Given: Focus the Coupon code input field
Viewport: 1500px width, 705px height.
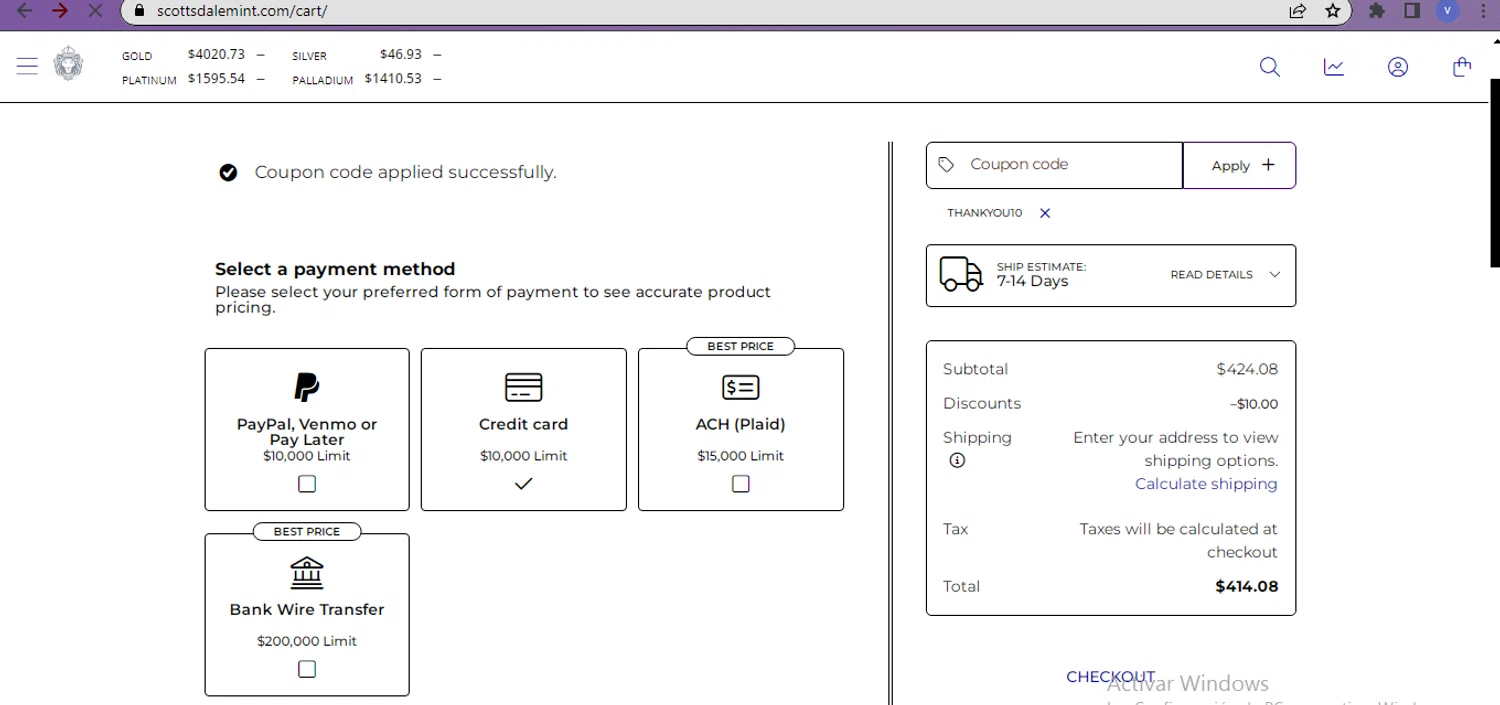Looking at the screenshot, I should pos(1054,165).
